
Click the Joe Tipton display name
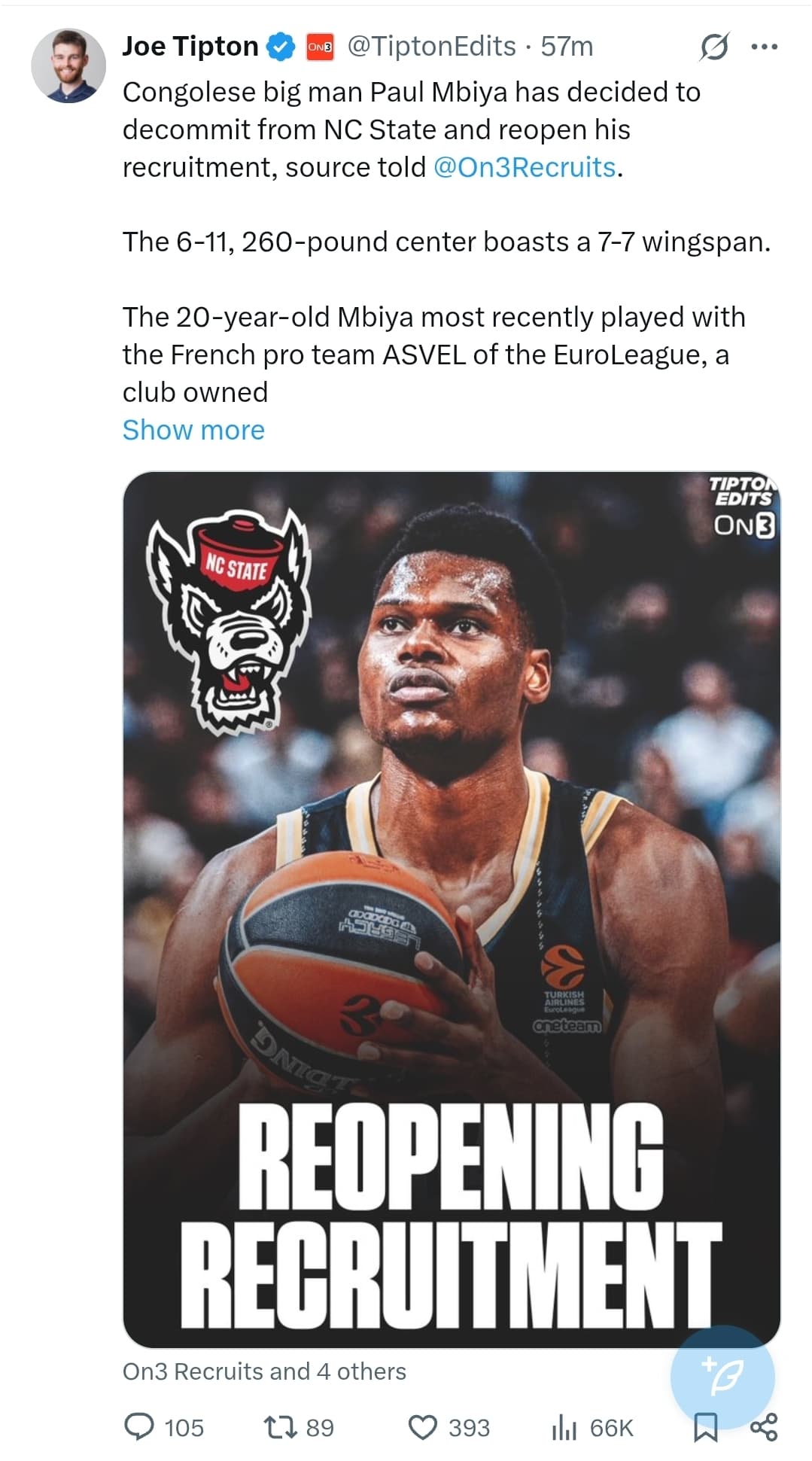pos(190,47)
